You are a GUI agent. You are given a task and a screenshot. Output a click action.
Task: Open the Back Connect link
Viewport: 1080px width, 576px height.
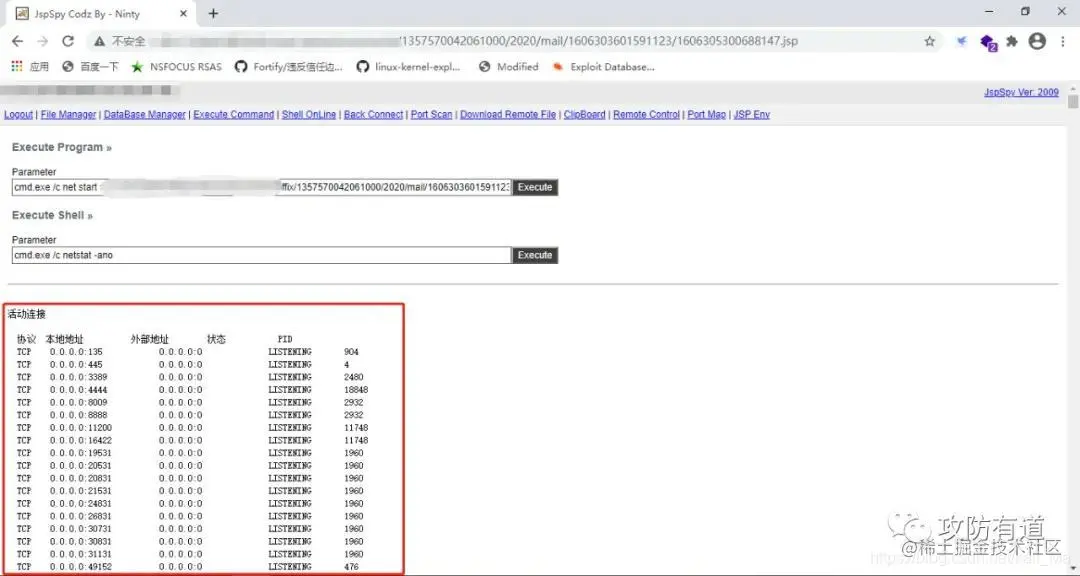coord(373,114)
